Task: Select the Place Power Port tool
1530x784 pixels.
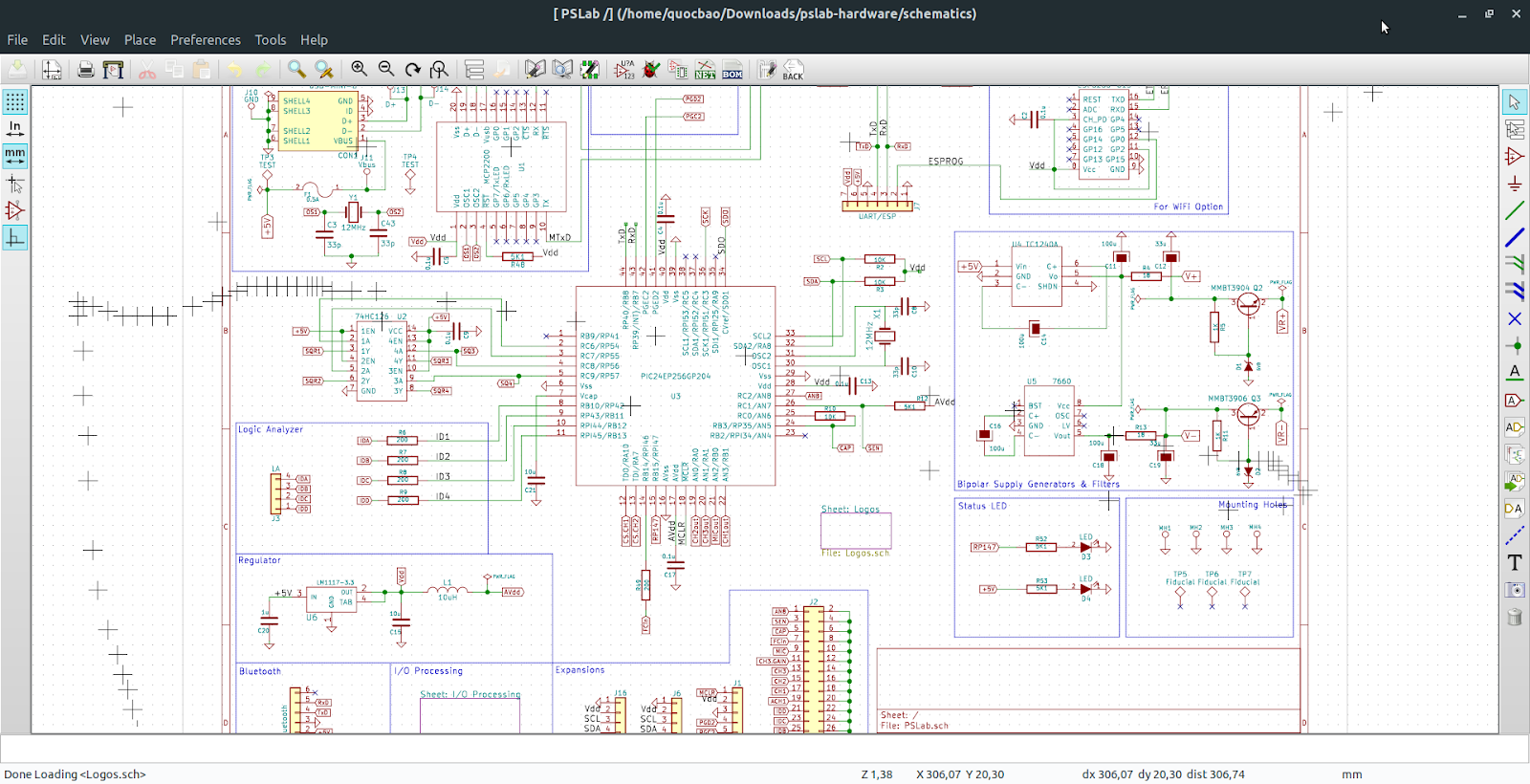Action: coord(1514,183)
